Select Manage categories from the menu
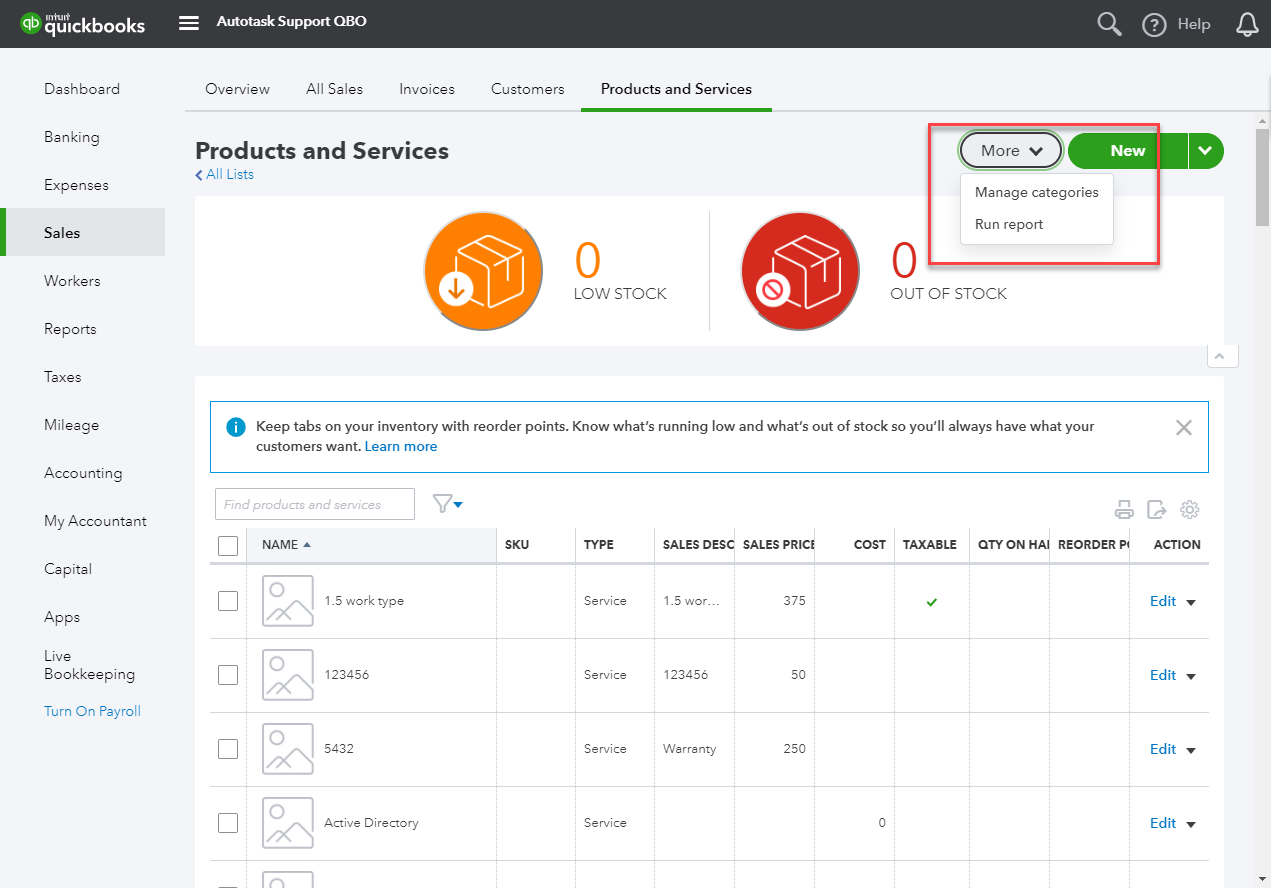The image size is (1271, 888). tap(1036, 192)
